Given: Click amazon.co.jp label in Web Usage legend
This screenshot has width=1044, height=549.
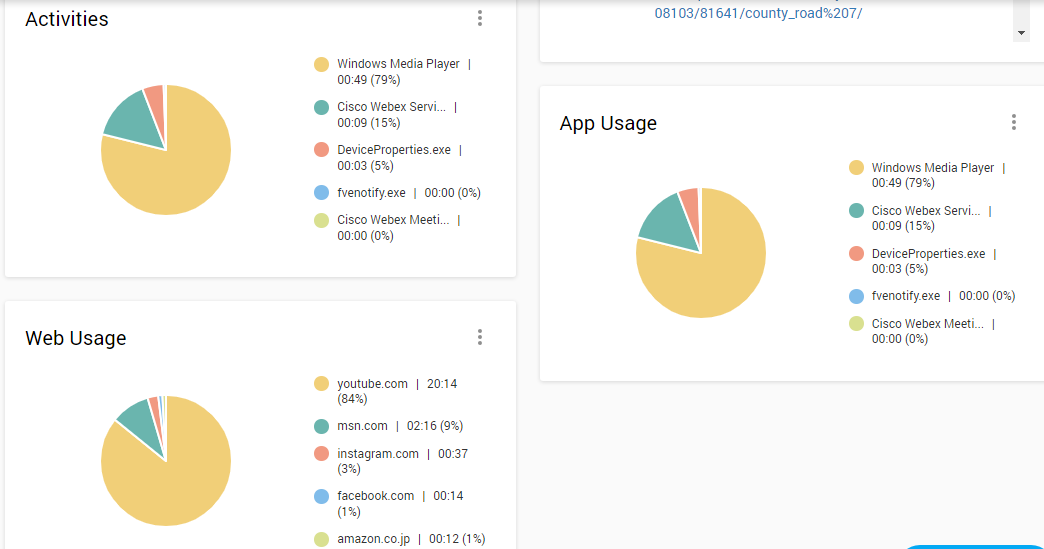Looking at the screenshot, I should tap(374, 539).
